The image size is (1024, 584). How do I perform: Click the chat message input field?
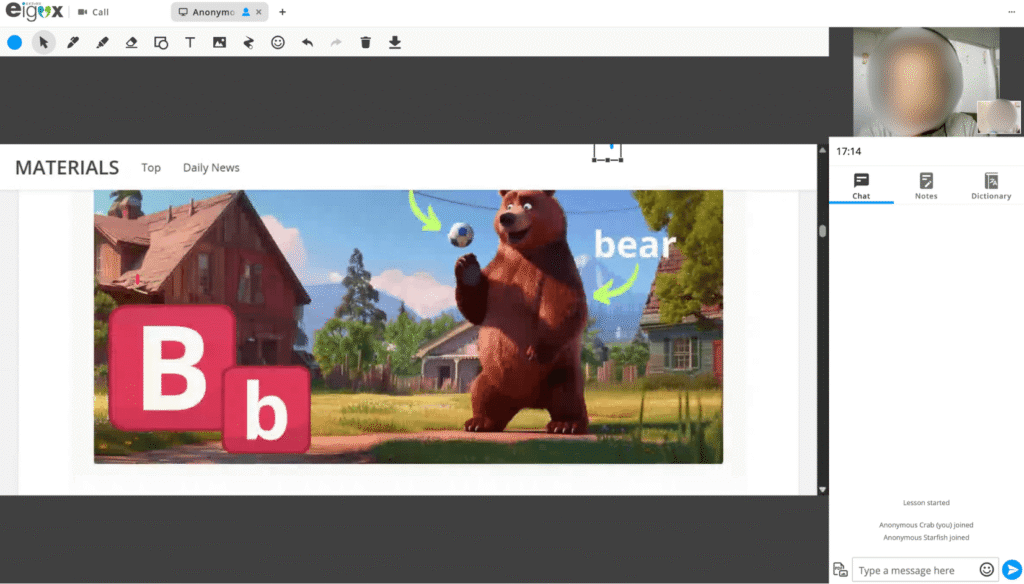click(912, 570)
